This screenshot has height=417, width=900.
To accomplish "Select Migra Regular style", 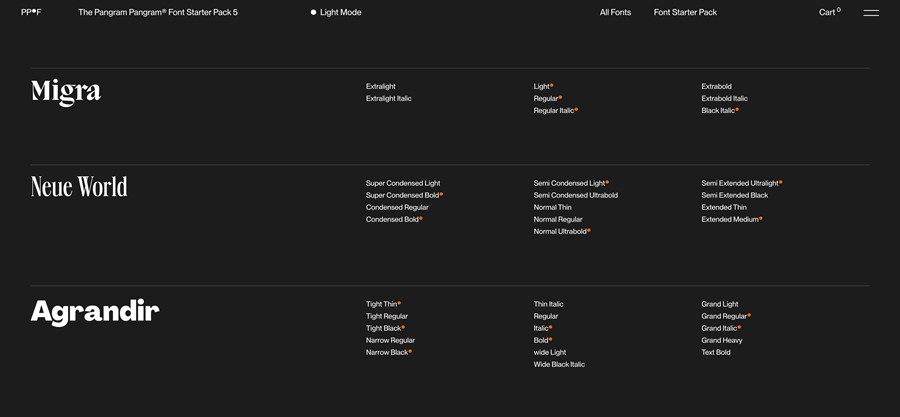I will click(x=546, y=99).
